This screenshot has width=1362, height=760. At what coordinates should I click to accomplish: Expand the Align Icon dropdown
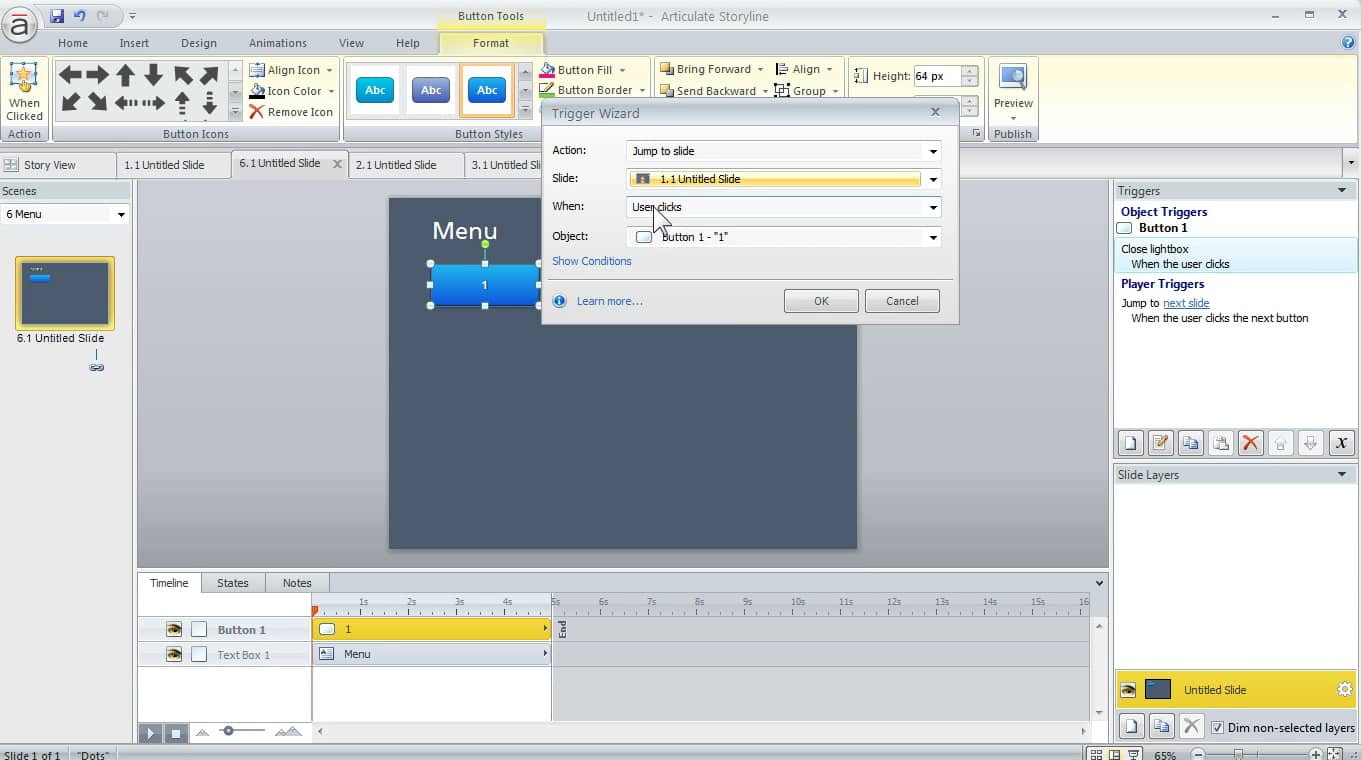coord(329,70)
